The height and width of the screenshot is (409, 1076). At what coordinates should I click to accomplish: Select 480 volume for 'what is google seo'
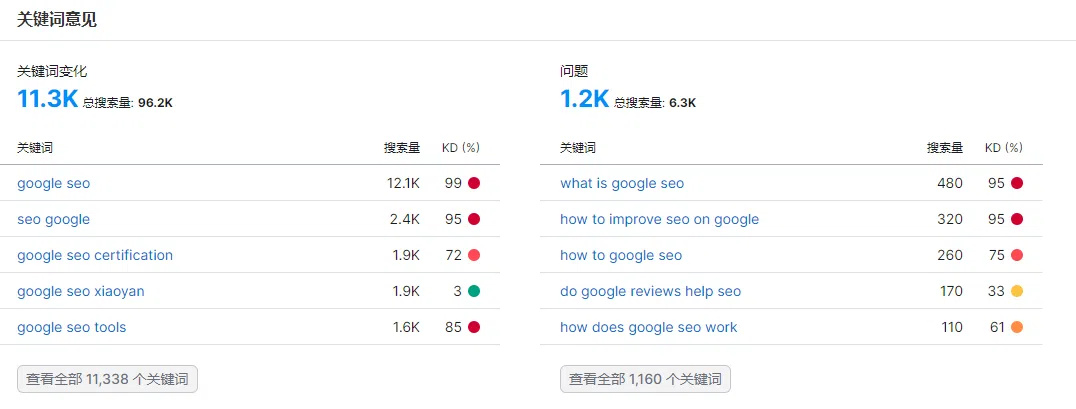click(950, 183)
